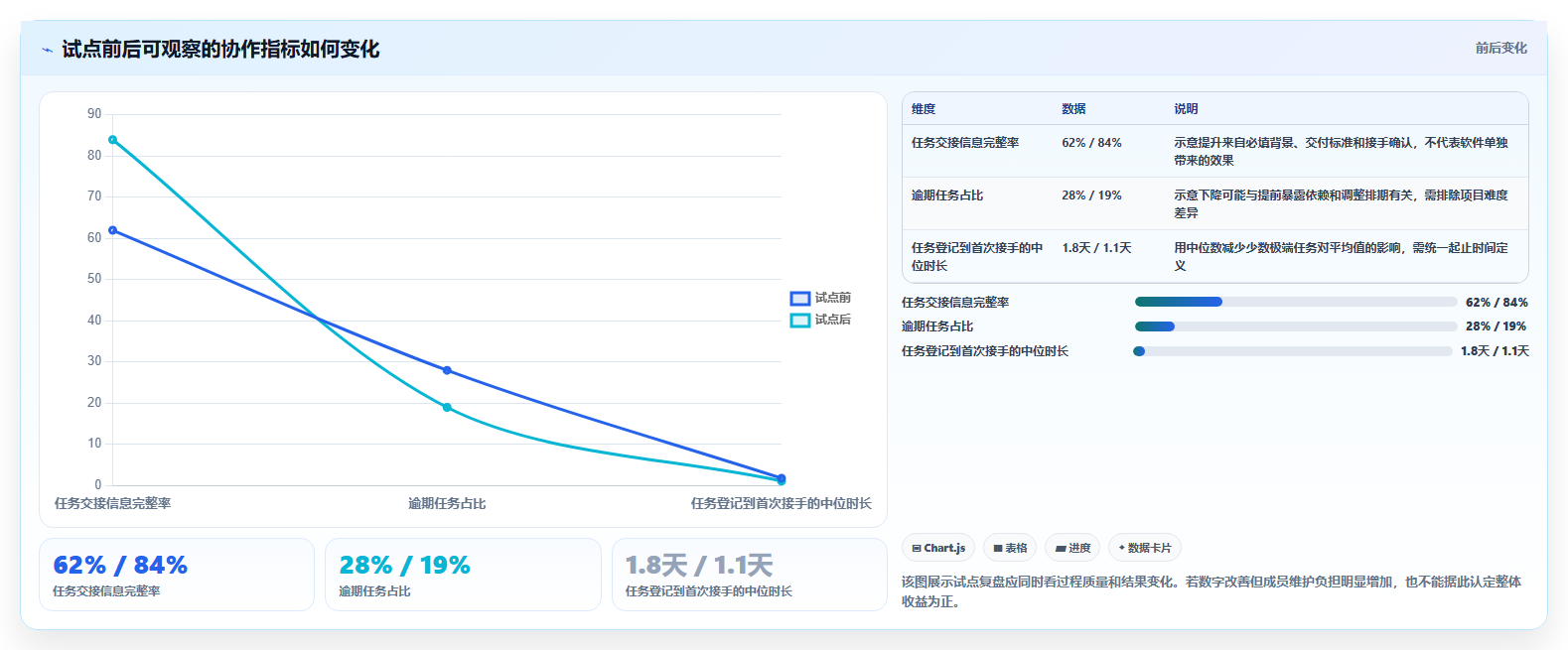Toggle the 试点前 legend swatch
Screen dimensions: 1568x650
coord(800,299)
